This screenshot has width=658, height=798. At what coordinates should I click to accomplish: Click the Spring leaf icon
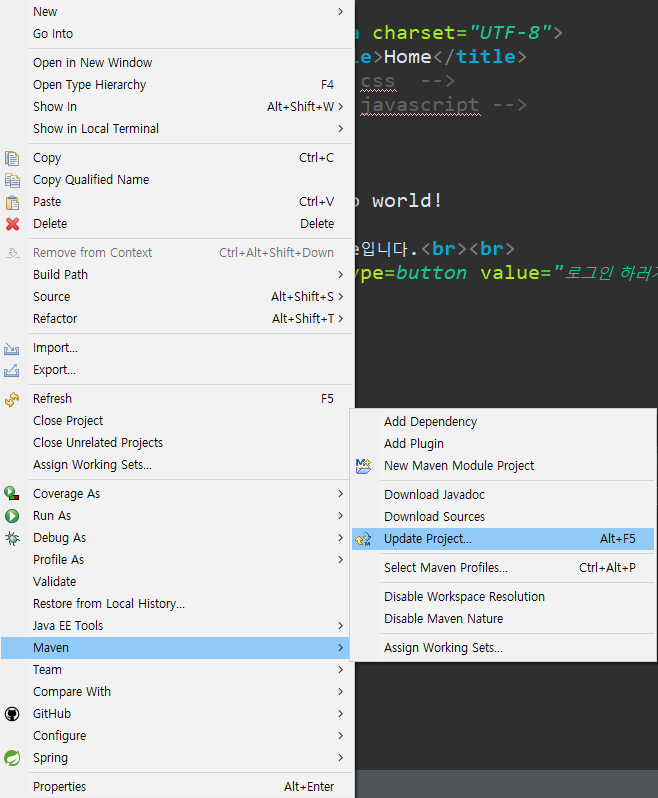tap(12, 758)
